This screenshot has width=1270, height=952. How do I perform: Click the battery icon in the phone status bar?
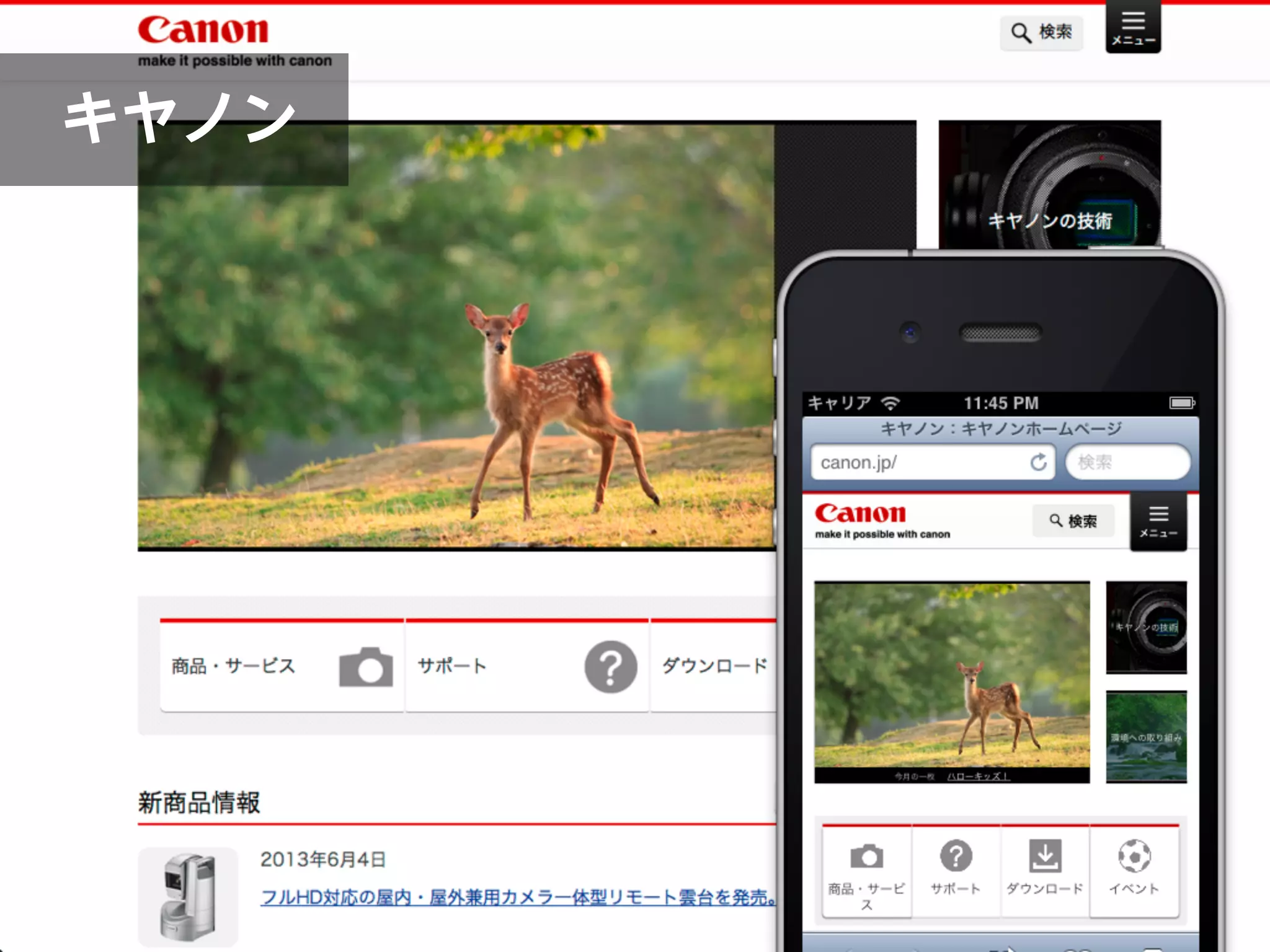pyautogui.click(x=1182, y=403)
